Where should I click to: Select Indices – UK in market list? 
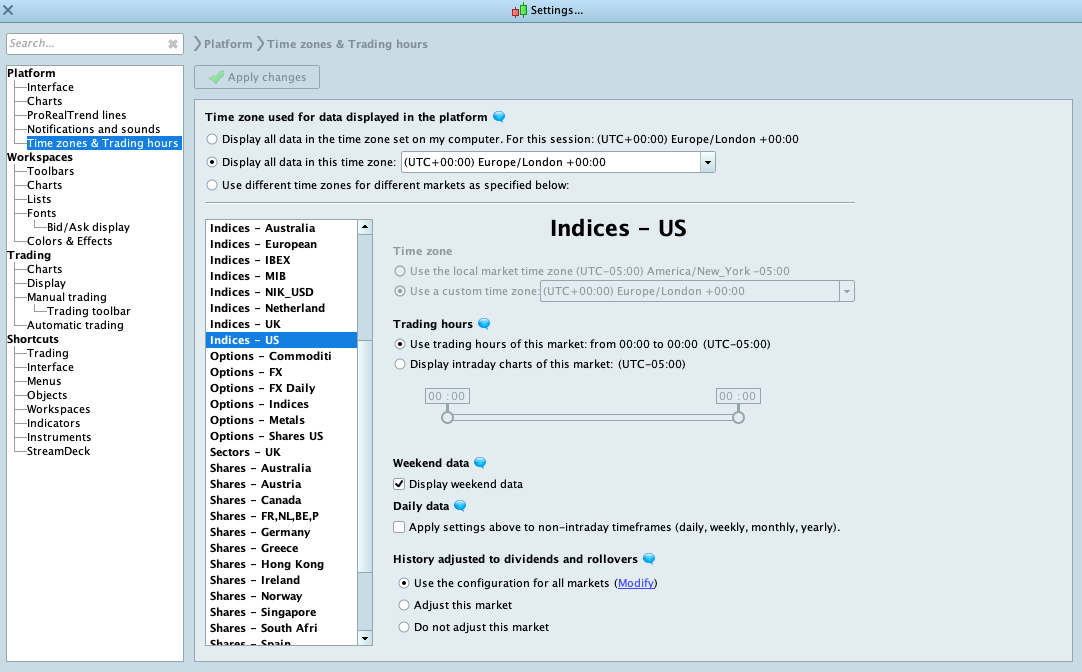tap(282, 324)
